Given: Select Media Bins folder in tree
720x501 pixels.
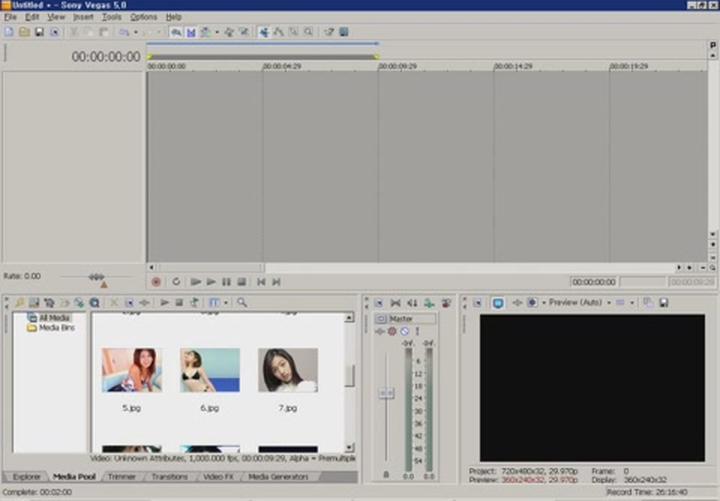Looking at the screenshot, I should click(51, 328).
